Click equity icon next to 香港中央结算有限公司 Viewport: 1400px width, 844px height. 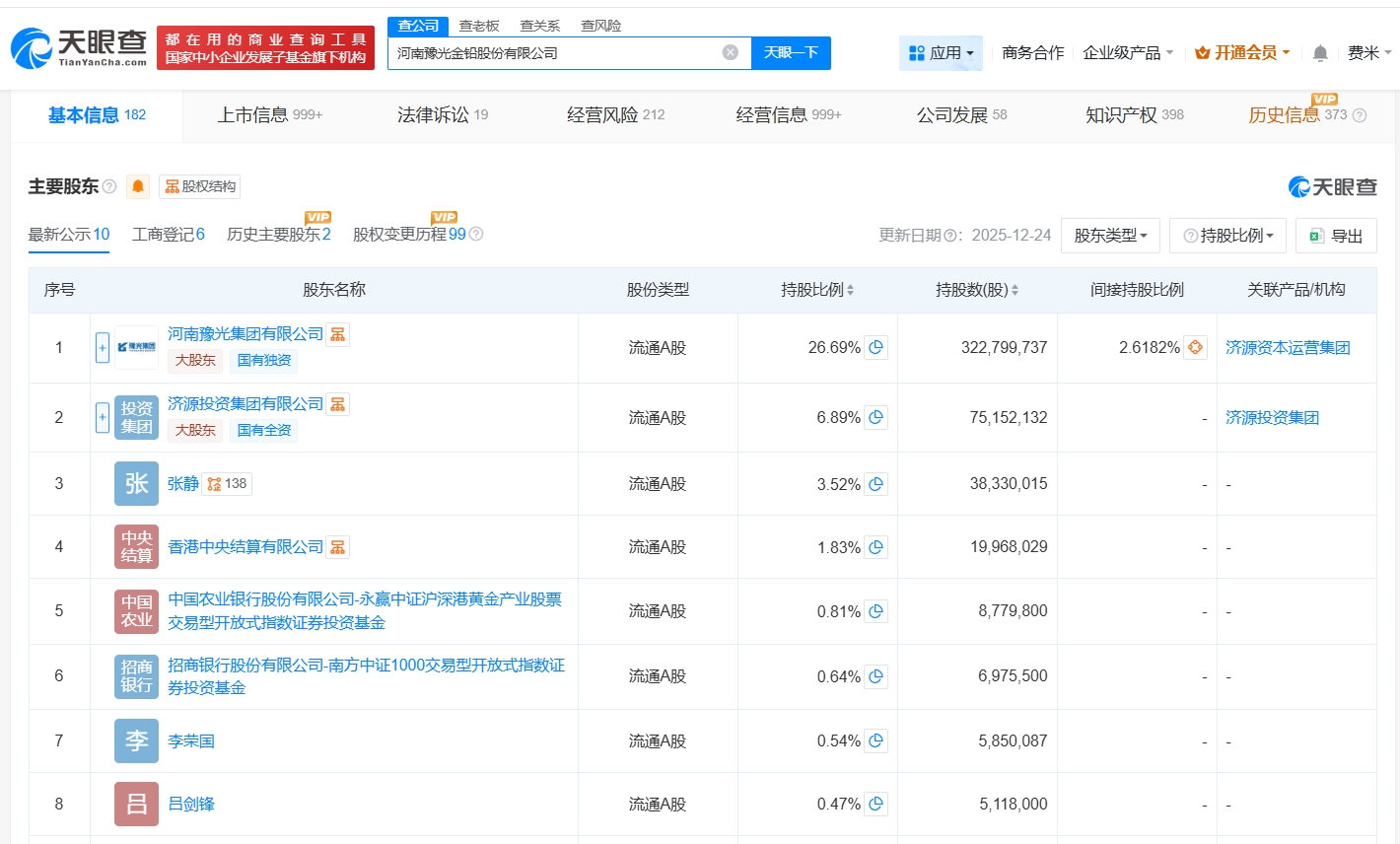click(x=337, y=547)
